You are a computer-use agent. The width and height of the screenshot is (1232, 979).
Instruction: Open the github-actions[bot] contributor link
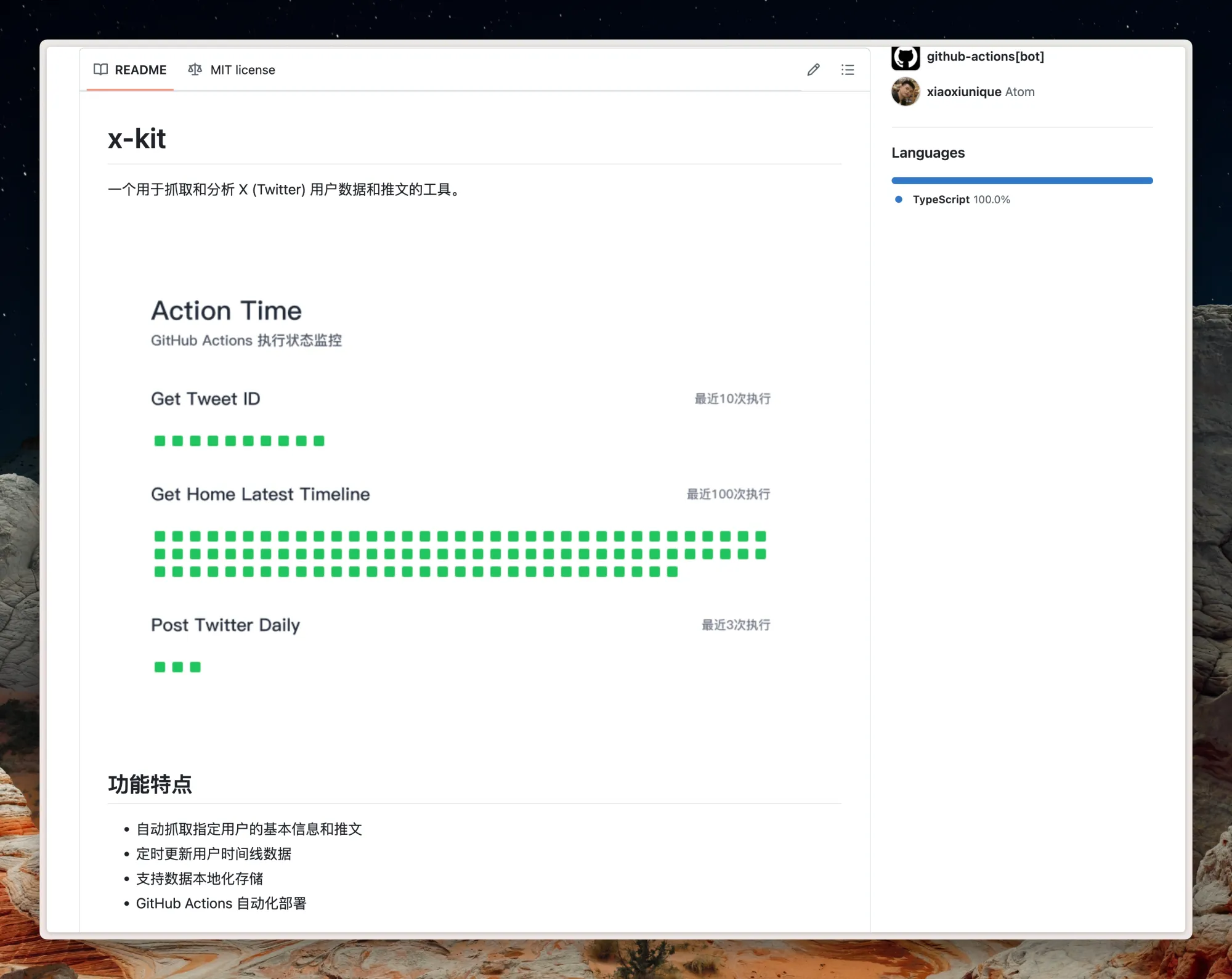[985, 57]
